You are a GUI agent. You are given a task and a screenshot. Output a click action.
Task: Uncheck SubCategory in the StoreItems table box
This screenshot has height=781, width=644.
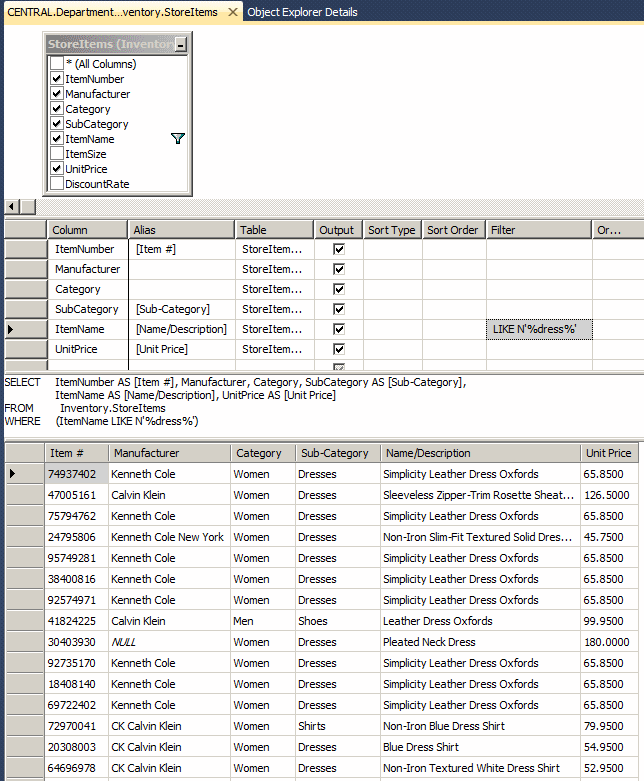coord(57,124)
